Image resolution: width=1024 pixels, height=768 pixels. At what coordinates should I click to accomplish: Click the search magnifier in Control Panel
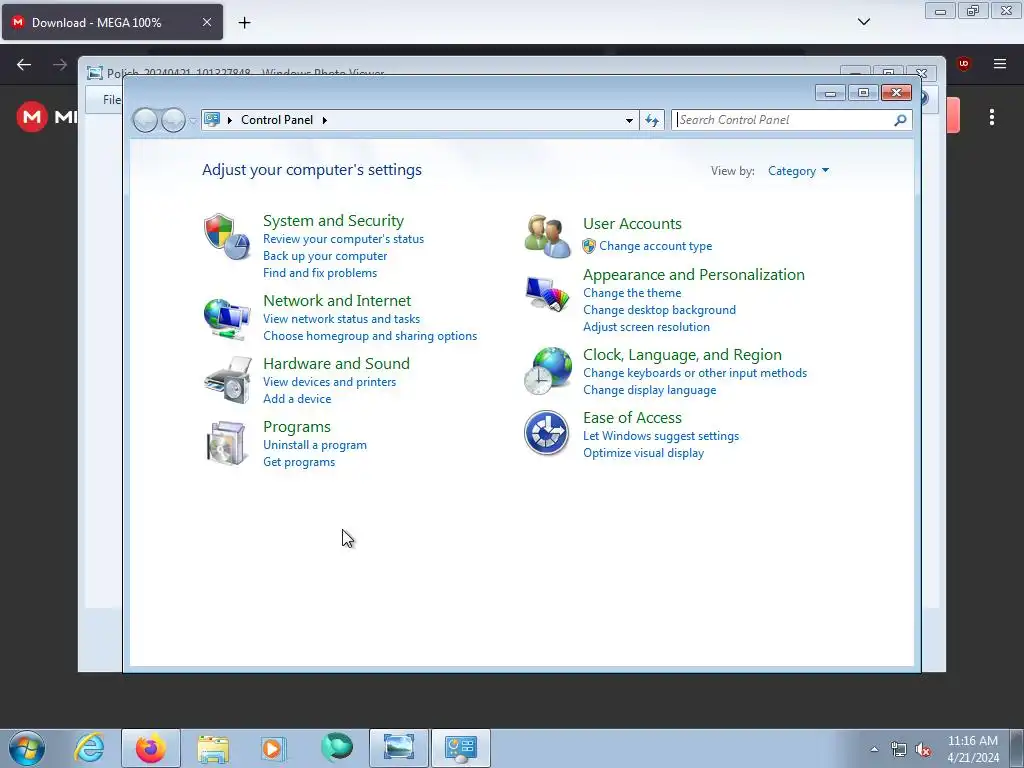tap(900, 120)
